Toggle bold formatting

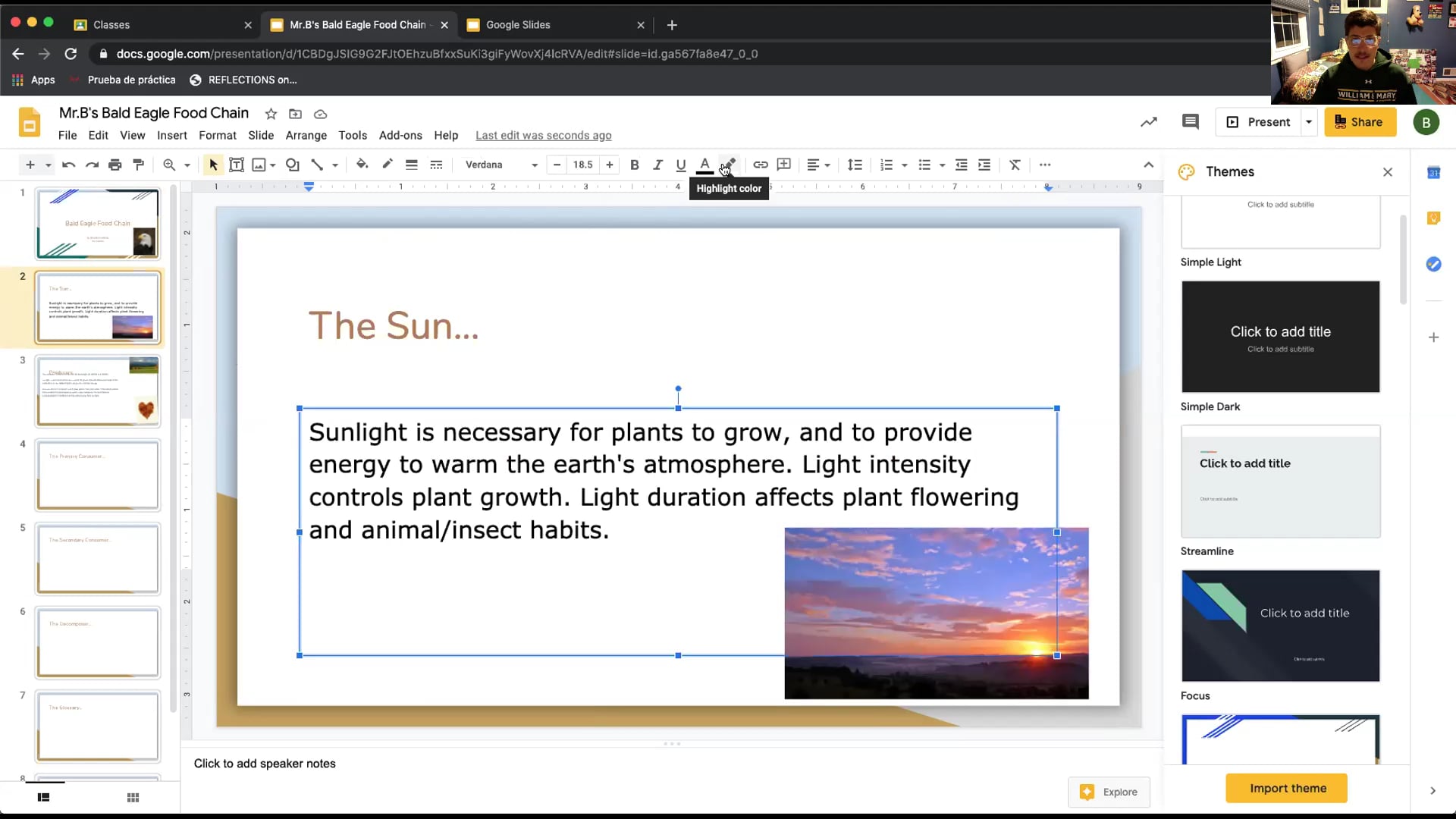(x=635, y=165)
